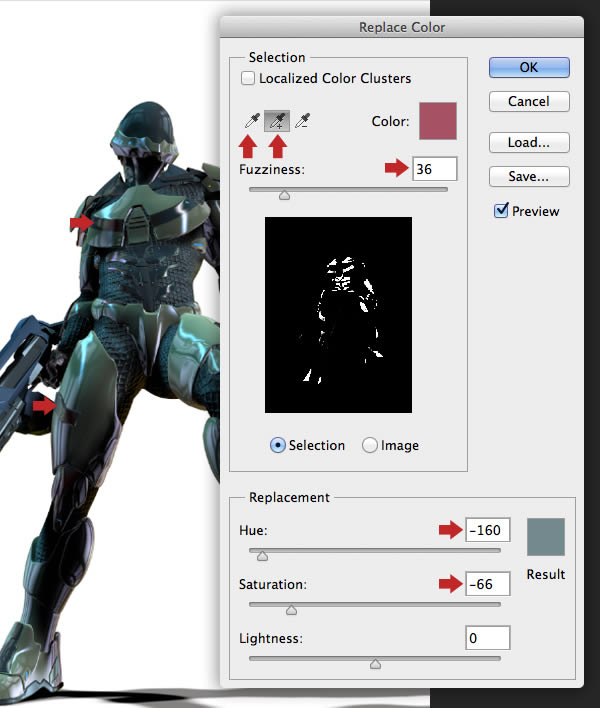This screenshot has width=600, height=708.
Task: Choose the Image radio button
Action: [x=369, y=445]
